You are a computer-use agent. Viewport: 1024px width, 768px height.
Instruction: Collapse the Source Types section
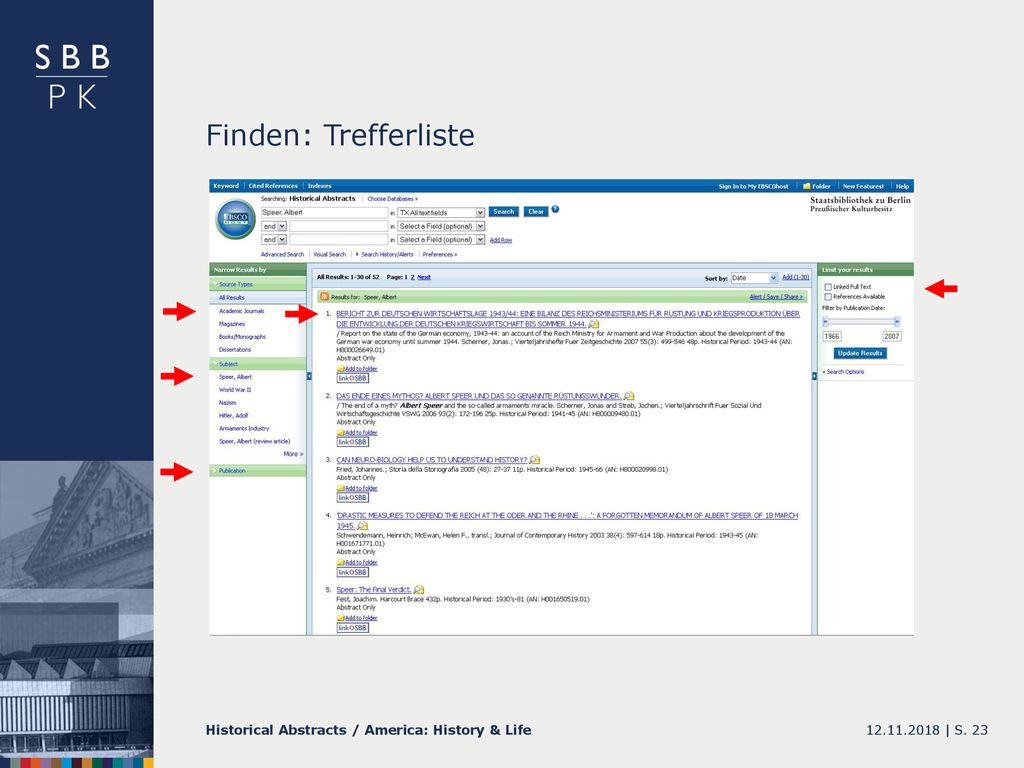[x=215, y=284]
